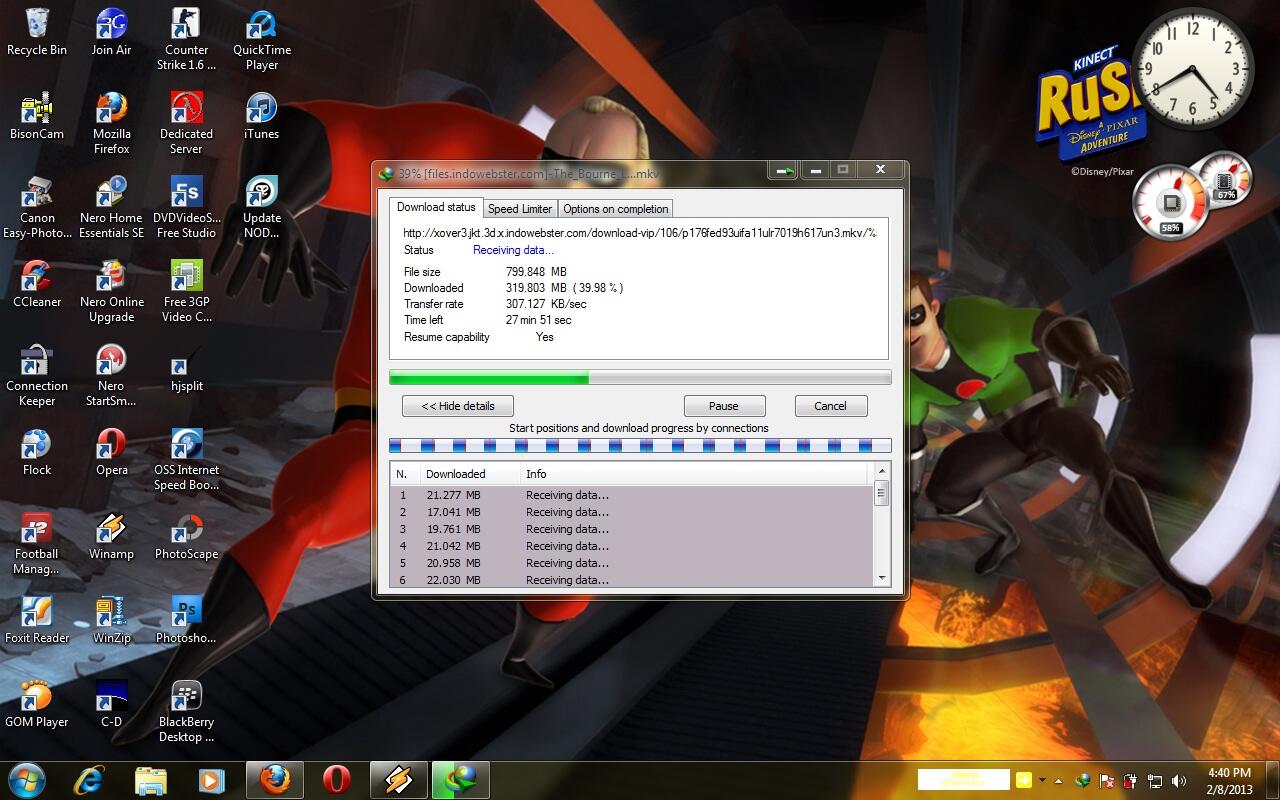Image resolution: width=1280 pixels, height=800 pixels.
Task: Select Football Manager desktop icon
Action: coord(37,543)
